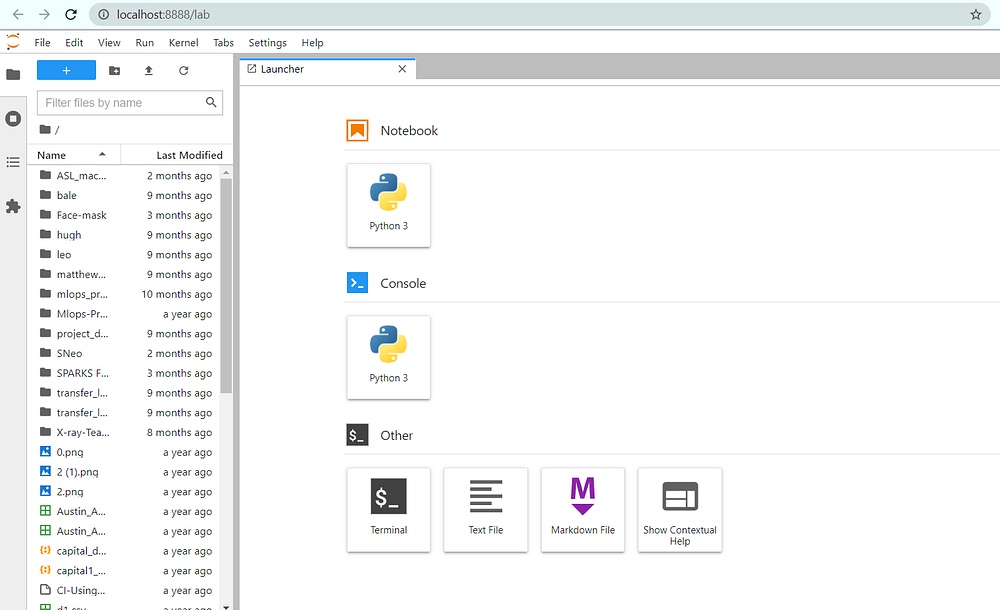Viewport: 1000px width, 610px height.
Task: Refresh the file list with reload icon
Action: coord(184,70)
